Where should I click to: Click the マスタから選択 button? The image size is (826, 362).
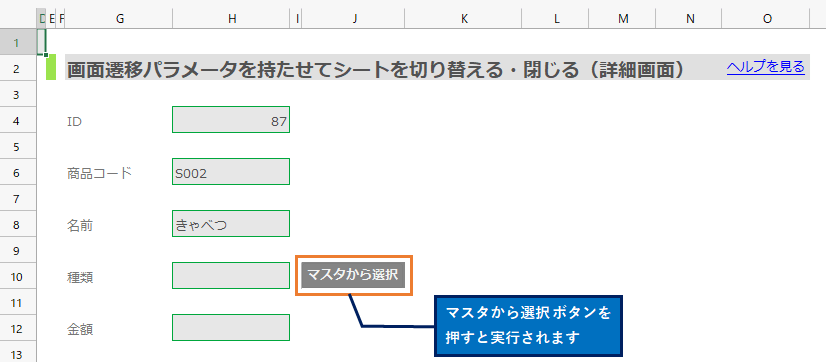pos(353,275)
